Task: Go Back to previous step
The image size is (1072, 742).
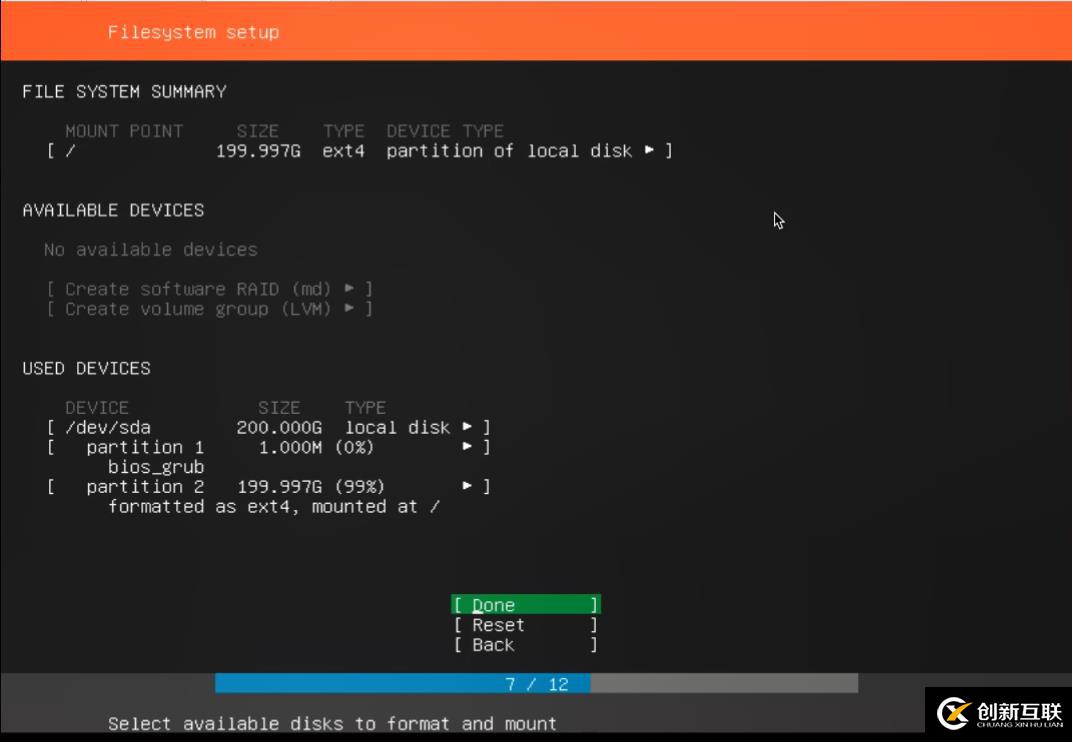Action: click(526, 644)
